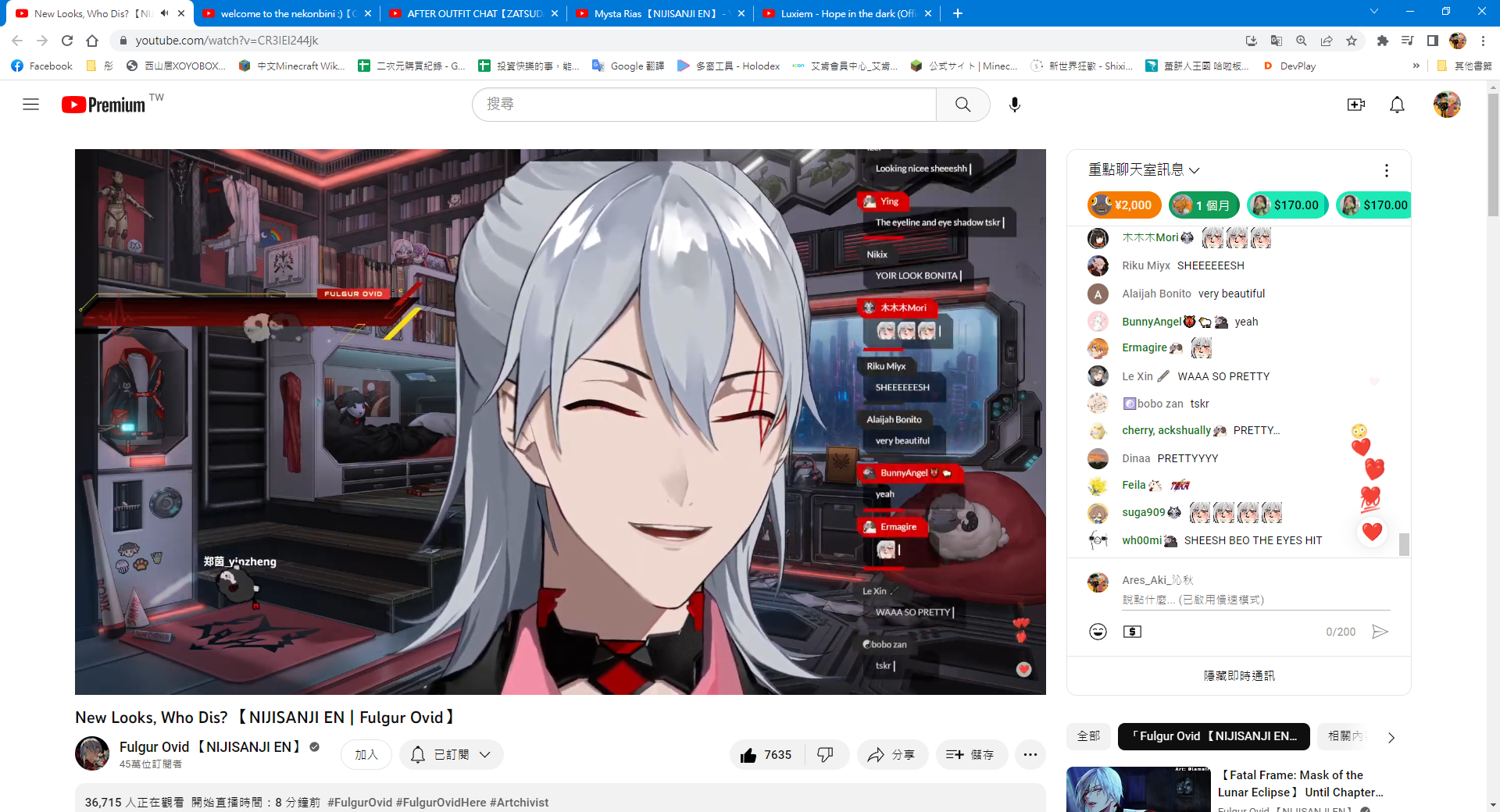This screenshot has height=812, width=1500.
Task: Click the 加入 join membership button
Action: [366, 755]
